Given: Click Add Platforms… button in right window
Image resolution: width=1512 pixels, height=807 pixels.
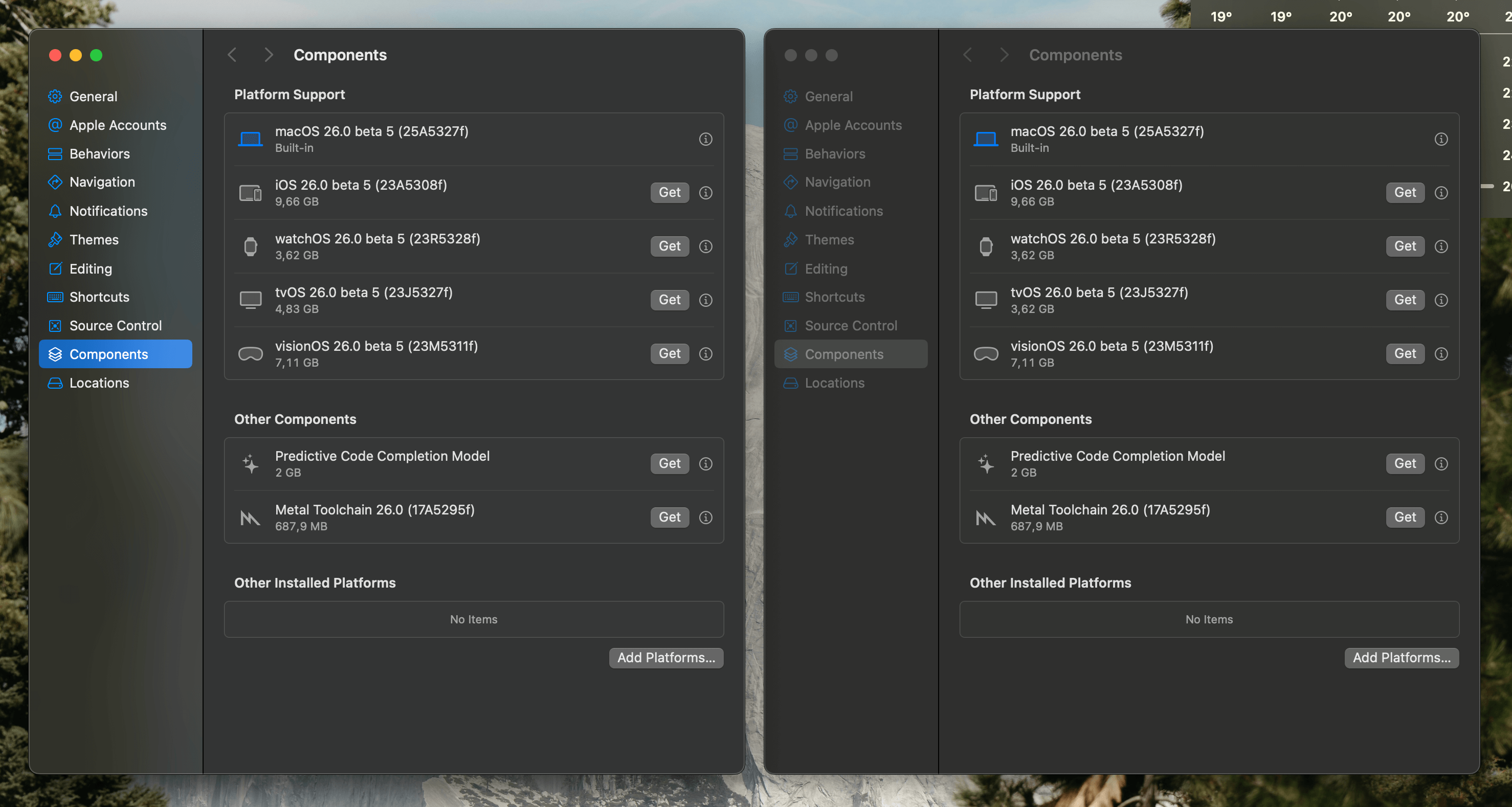Looking at the screenshot, I should coord(1402,658).
